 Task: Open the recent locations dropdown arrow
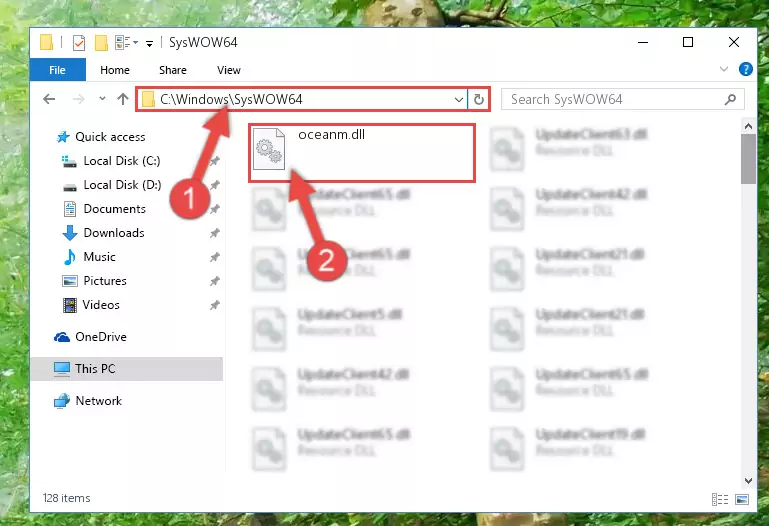tap(102, 99)
